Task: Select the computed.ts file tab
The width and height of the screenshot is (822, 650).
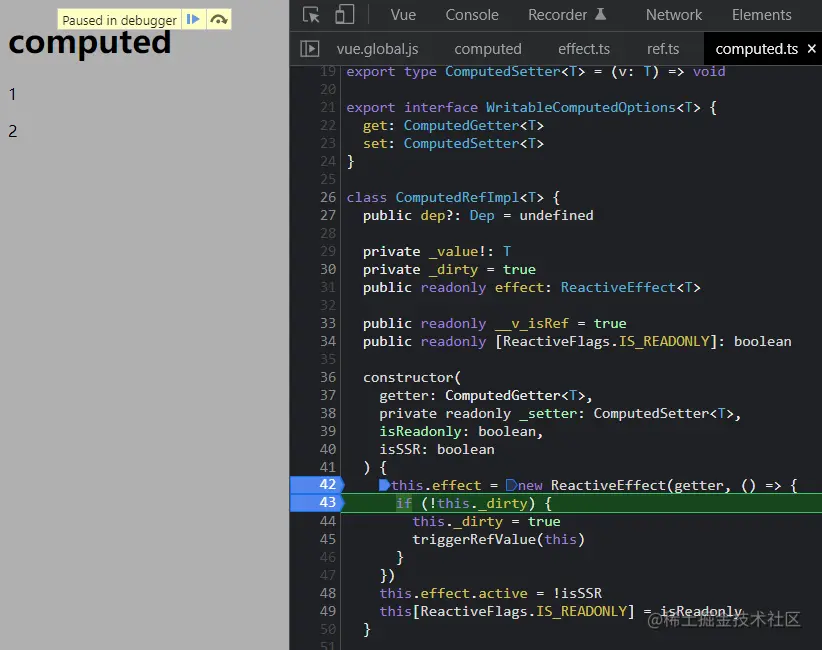Action: [756, 49]
